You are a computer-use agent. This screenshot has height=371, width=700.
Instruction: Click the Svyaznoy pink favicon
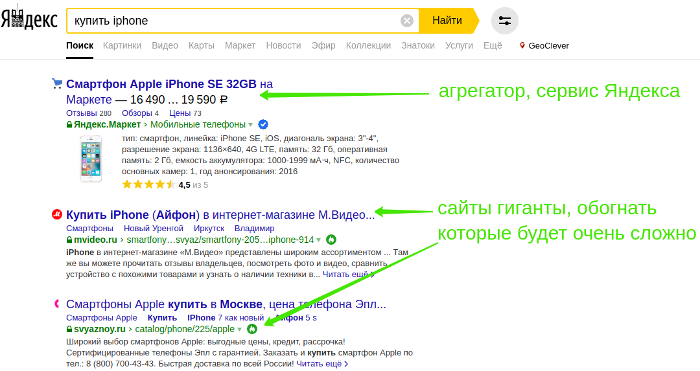tap(57, 304)
